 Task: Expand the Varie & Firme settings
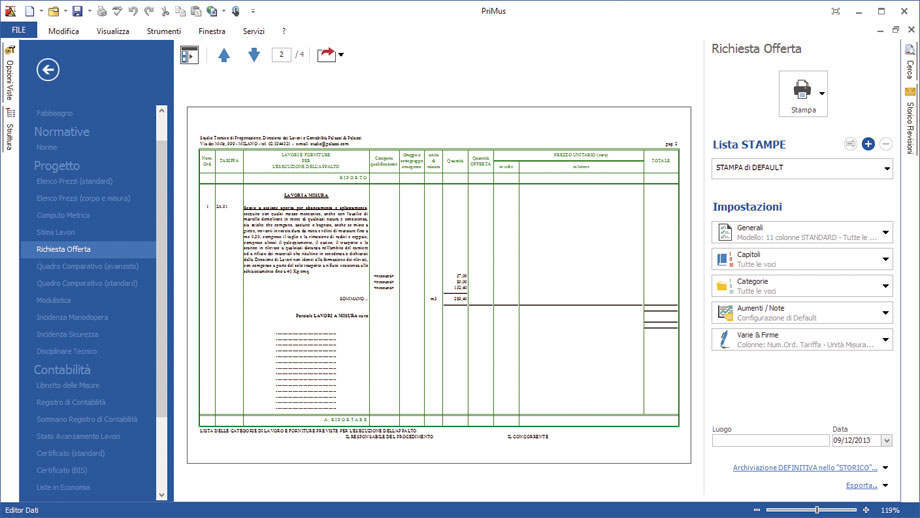(802, 340)
